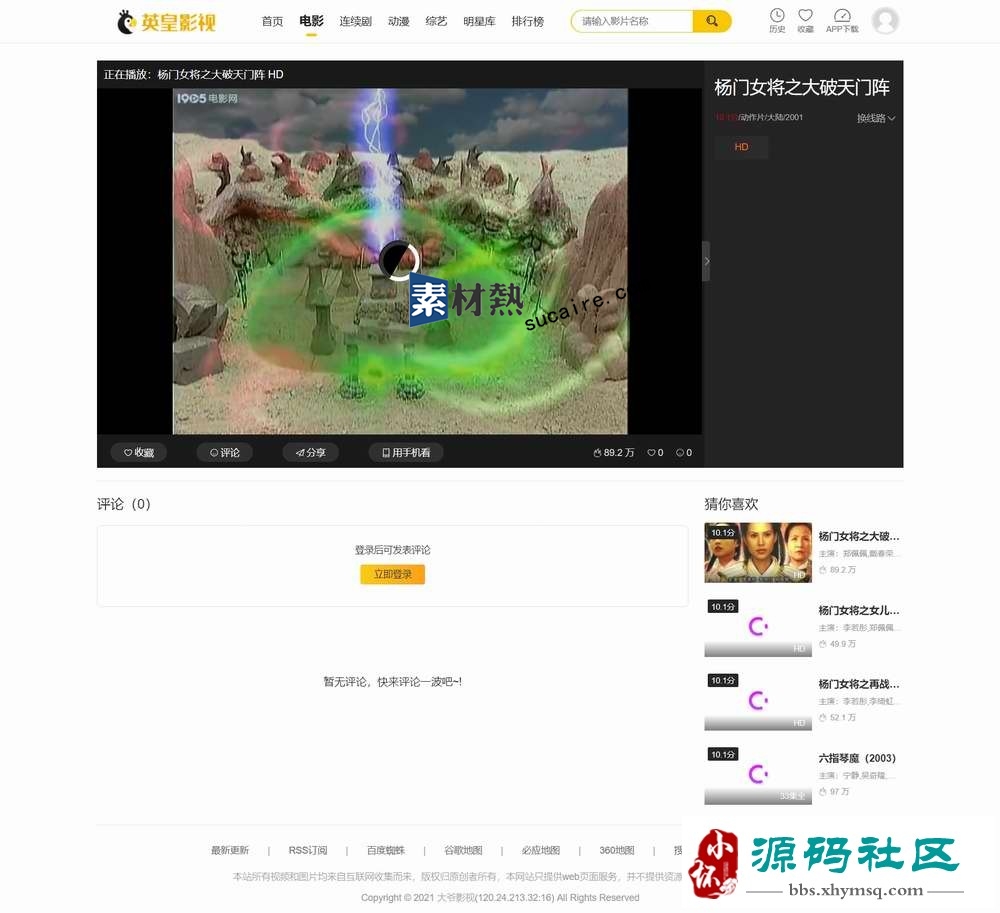Select the 电影 navigation tab
Viewport: 1000px width, 913px height.
pos(311,21)
